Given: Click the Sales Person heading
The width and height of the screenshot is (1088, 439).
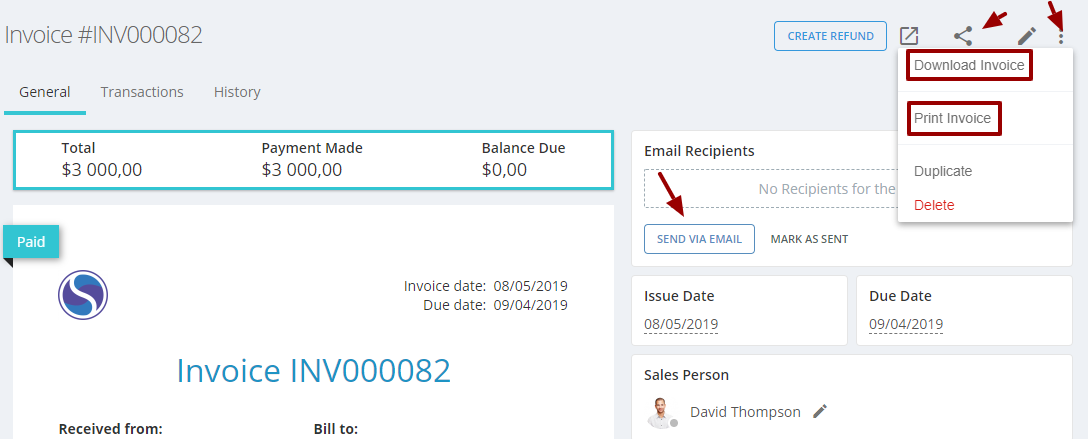Looking at the screenshot, I should pos(686,375).
